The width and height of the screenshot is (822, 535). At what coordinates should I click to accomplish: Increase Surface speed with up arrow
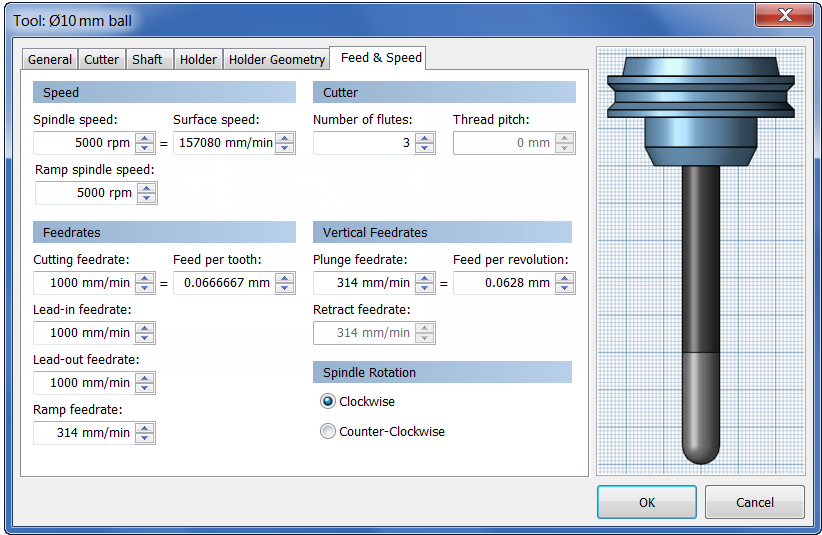pos(285,138)
